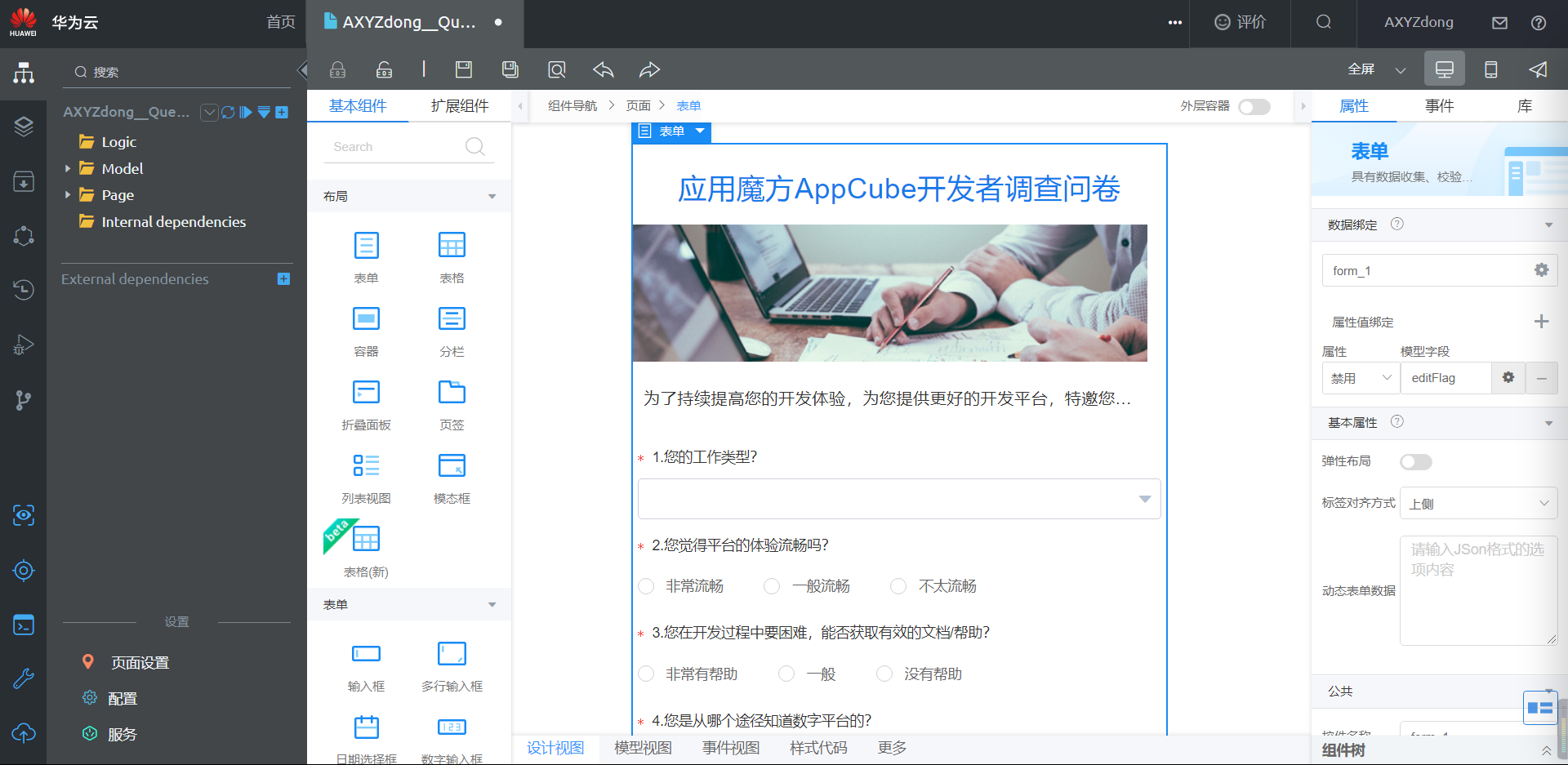Image resolution: width=1568 pixels, height=765 pixels.
Task: Open the AXYZdong account menu
Action: [x=1419, y=22]
